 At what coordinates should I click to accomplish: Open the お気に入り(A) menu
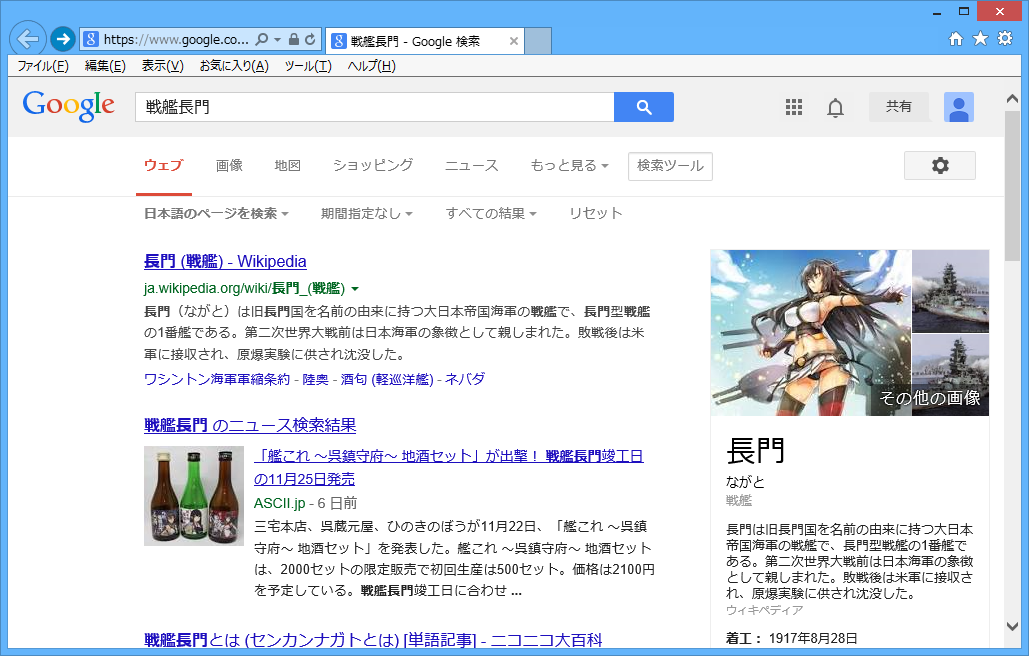234,66
